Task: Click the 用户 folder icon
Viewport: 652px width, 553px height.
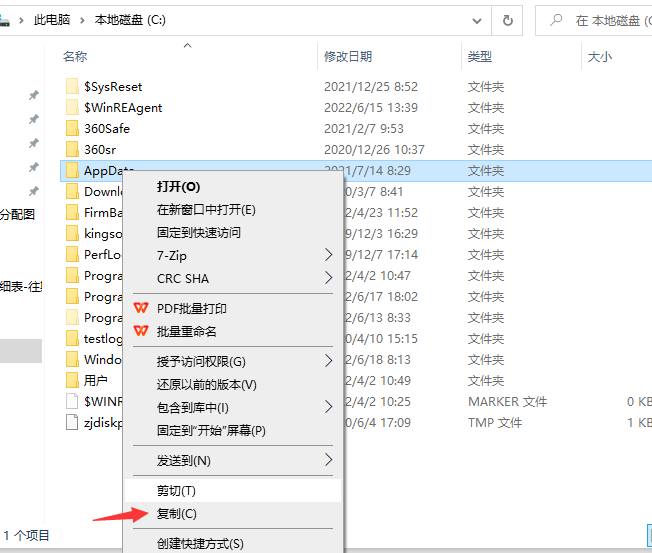Action: [x=71, y=381]
